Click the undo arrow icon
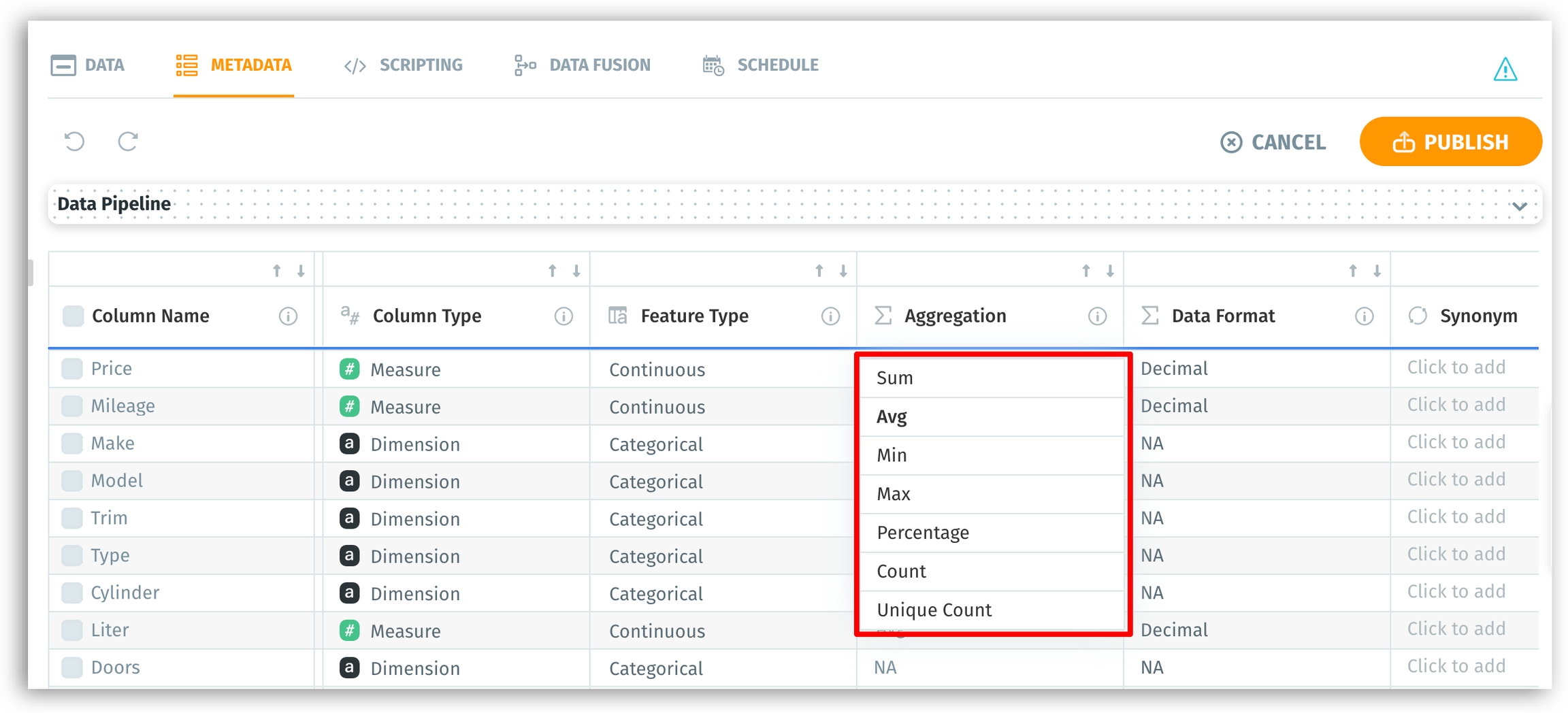 (x=74, y=142)
